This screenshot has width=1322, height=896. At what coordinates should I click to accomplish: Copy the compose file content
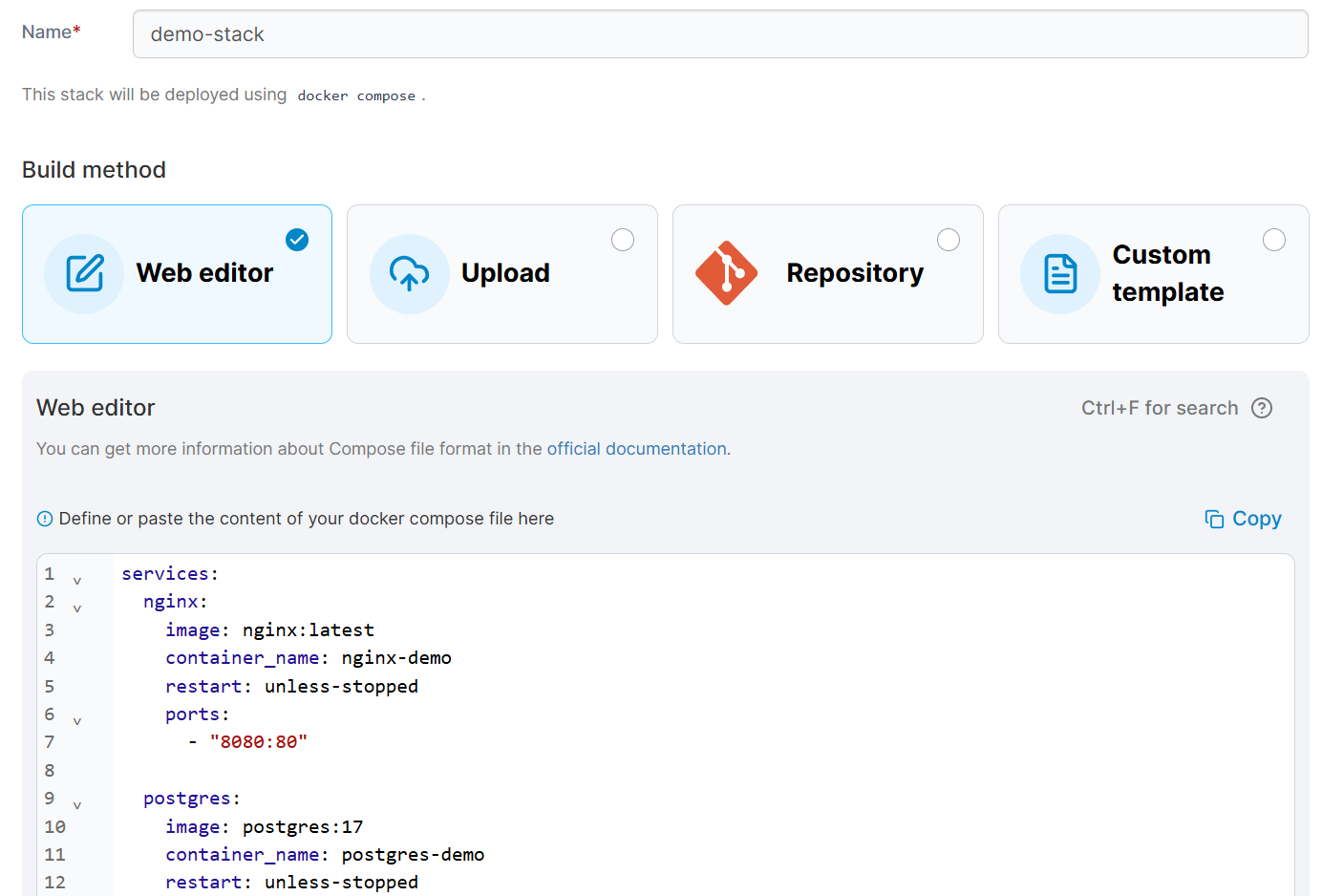[x=1243, y=519]
